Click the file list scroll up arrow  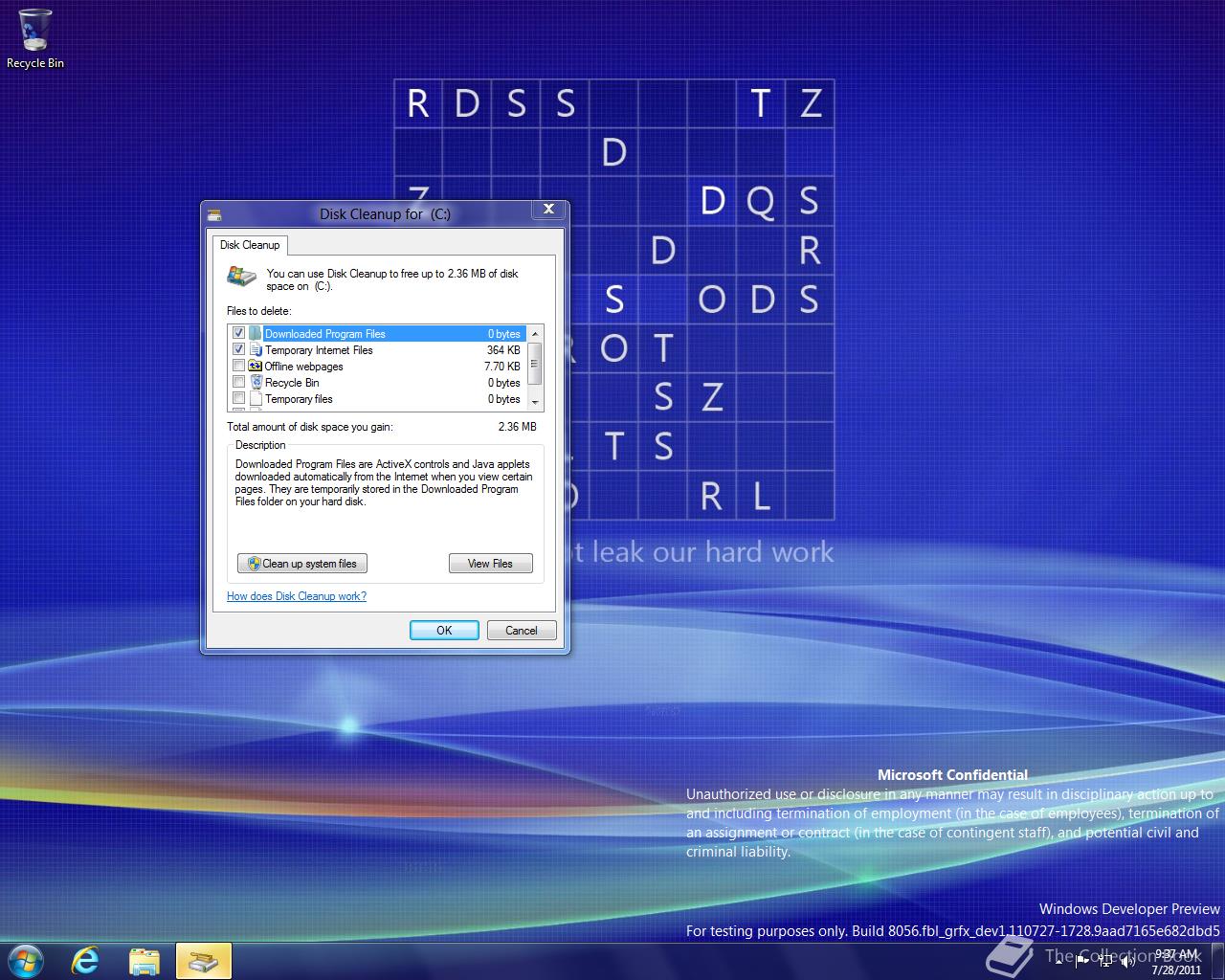535,333
